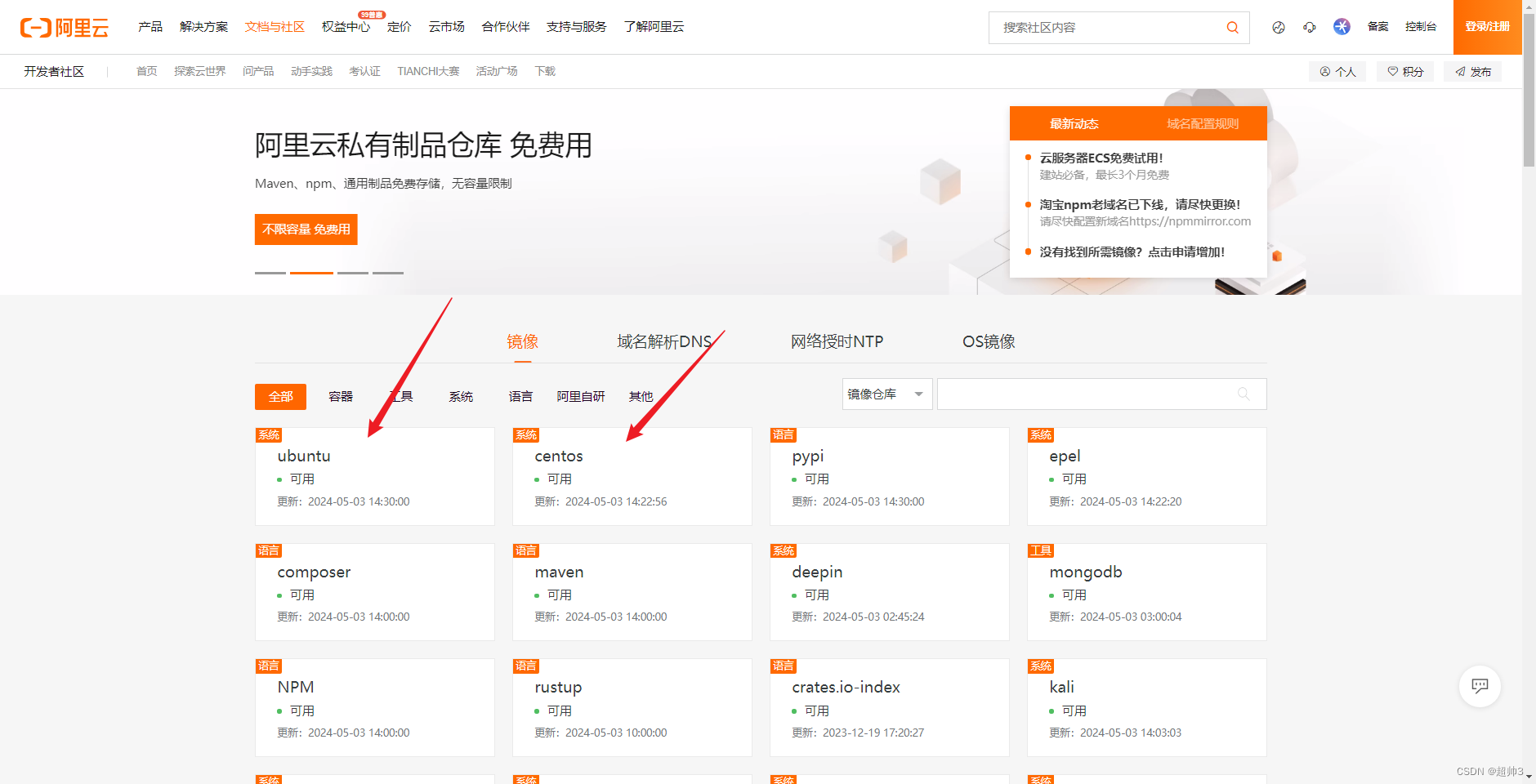Go to 开发者社区 home
1536x784 pixels.
(54, 72)
